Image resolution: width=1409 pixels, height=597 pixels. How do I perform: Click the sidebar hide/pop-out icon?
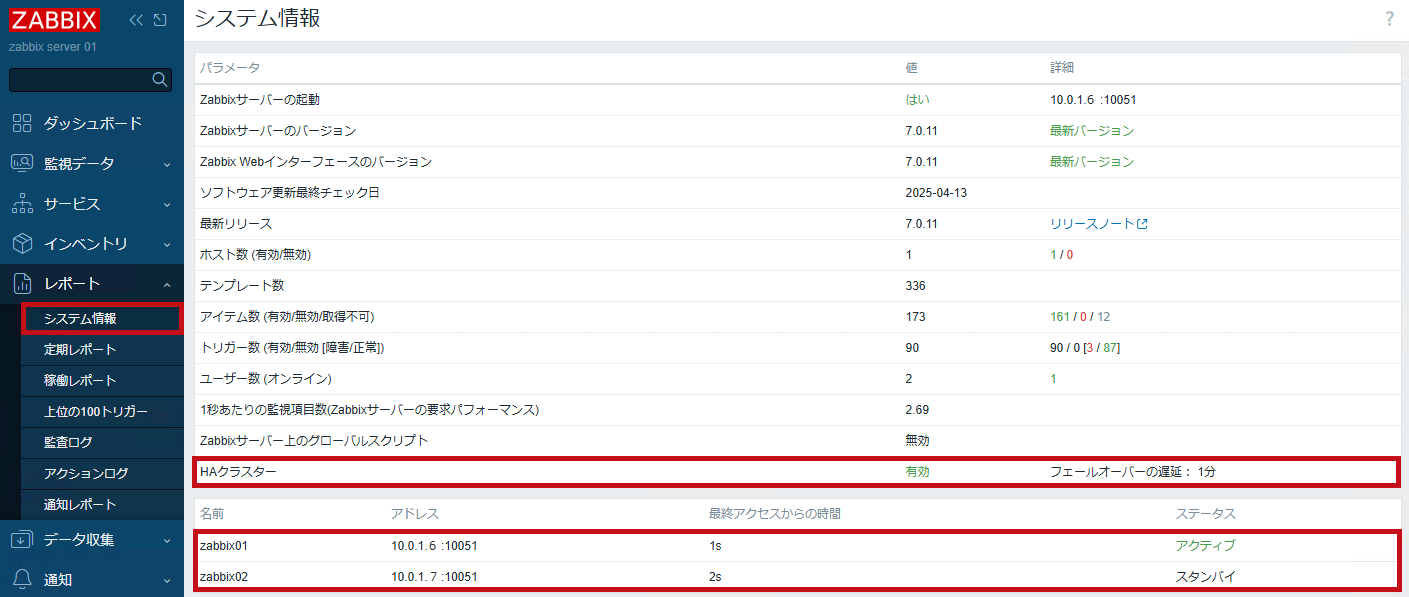[160, 20]
